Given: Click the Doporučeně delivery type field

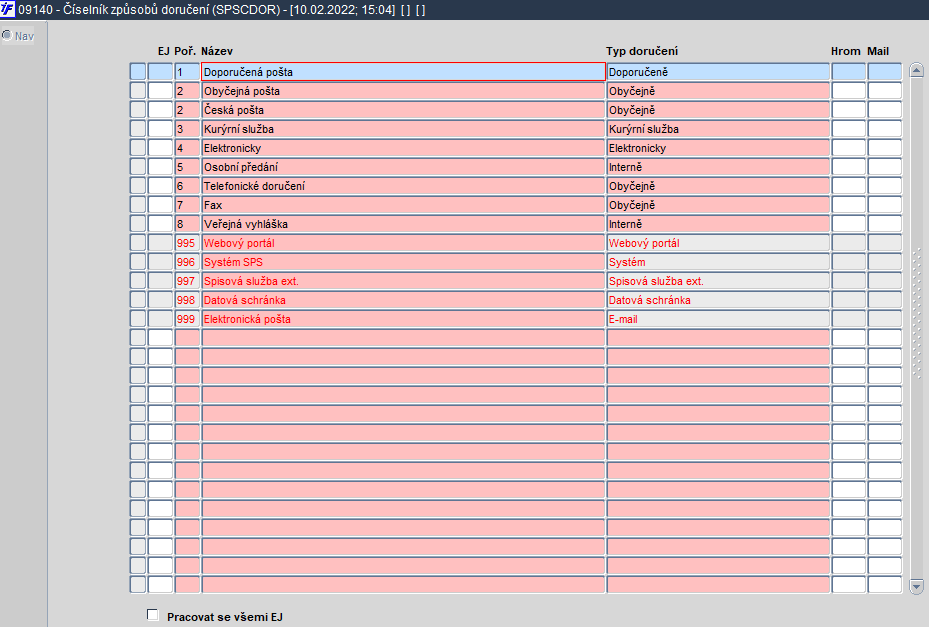Looking at the screenshot, I should coord(718,72).
